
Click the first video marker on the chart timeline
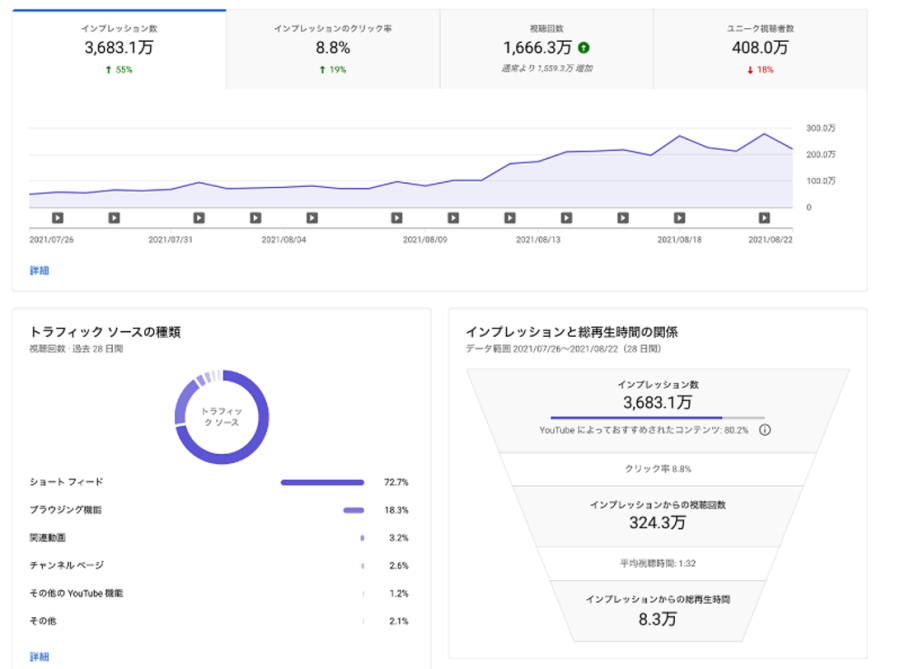click(57, 217)
